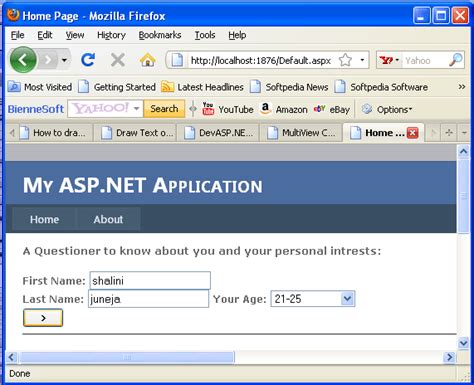
Task: Click the toolbar separator grip icon
Action: (193, 109)
